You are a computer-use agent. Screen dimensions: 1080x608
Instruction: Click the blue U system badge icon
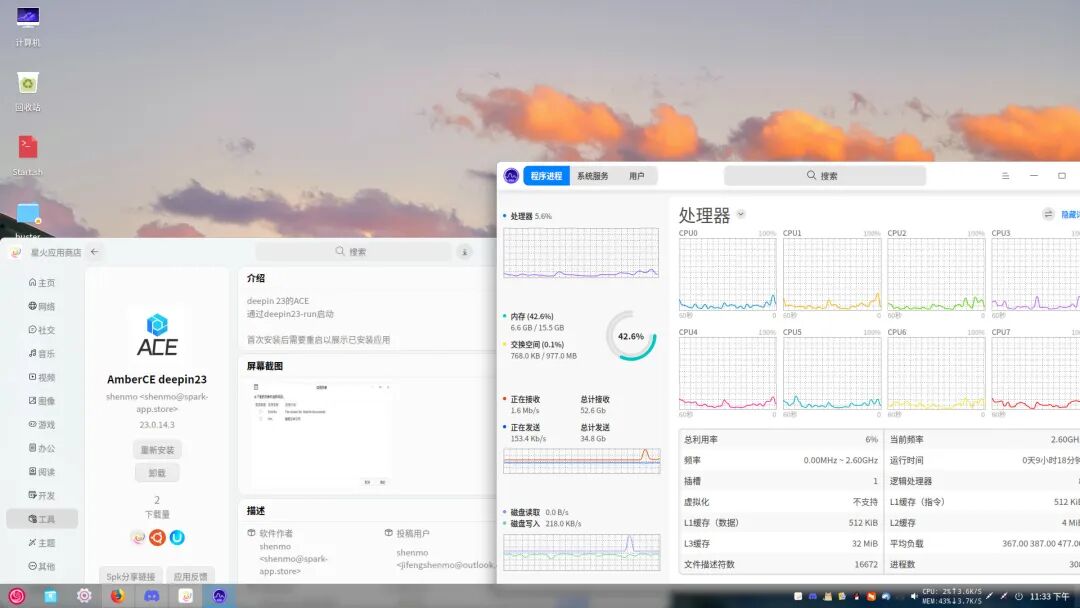tap(177, 537)
